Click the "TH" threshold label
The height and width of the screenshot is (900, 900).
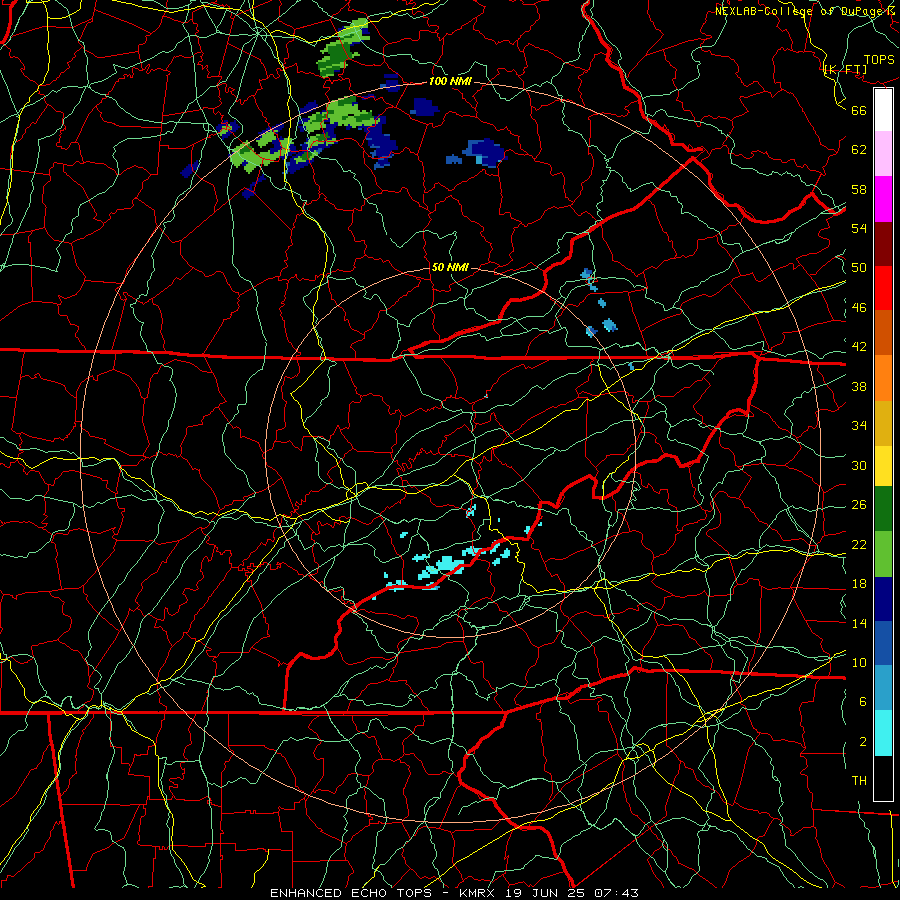coord(859,781)
